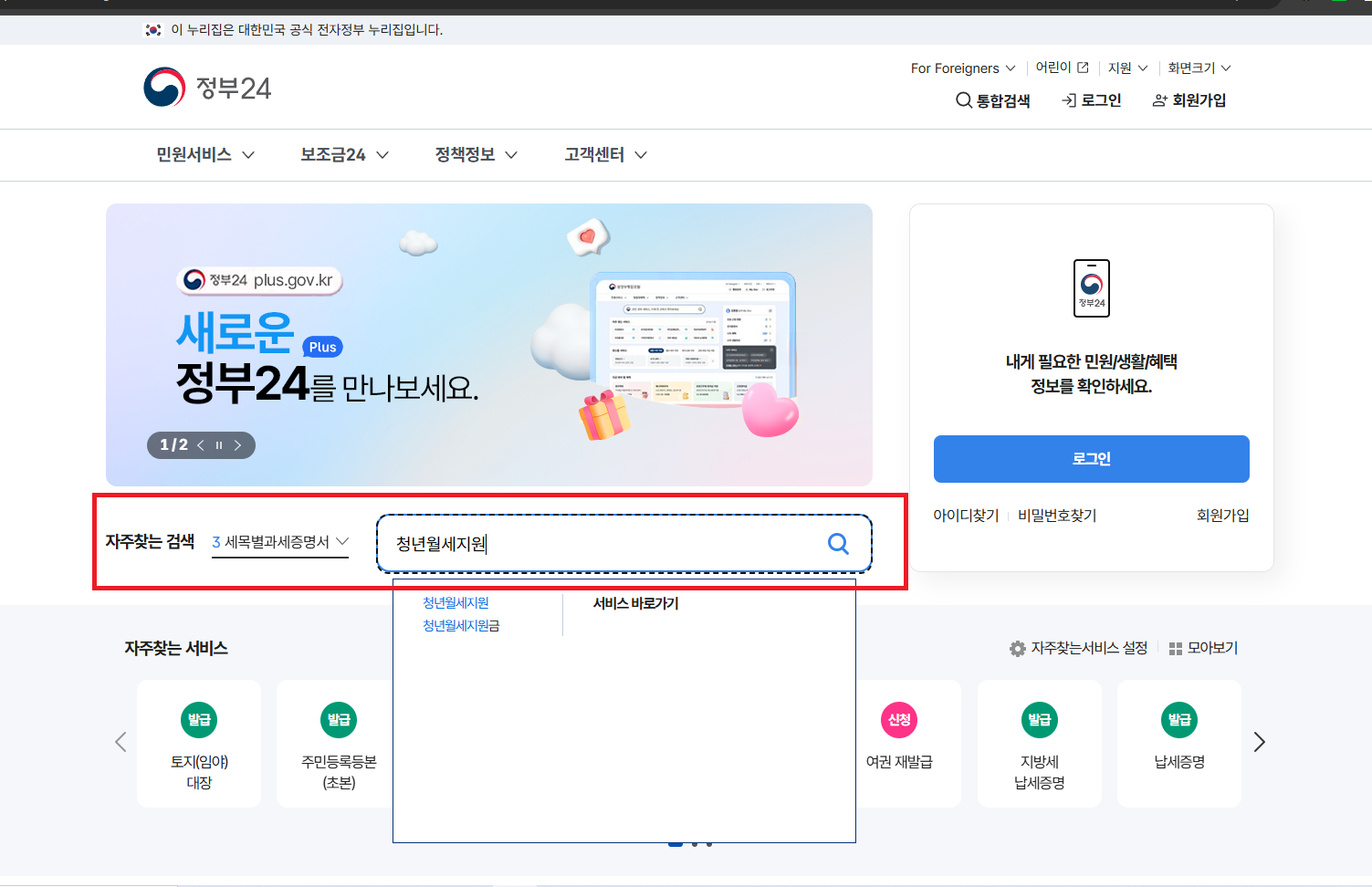Viewport: 1372px width, 887px height.
Task: Go to the next banner slide
Action: (x=237, y=445)
